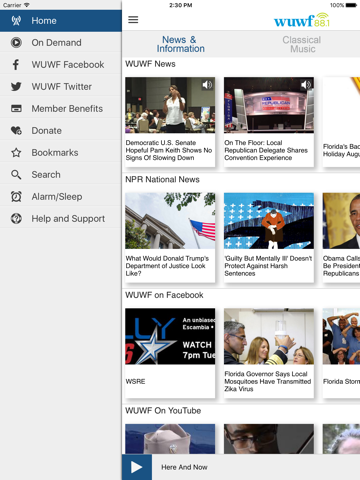Viewport: 360px width, 480px height.
Task: Open WUWF Twitter menu item
Action: pos(61,87)
